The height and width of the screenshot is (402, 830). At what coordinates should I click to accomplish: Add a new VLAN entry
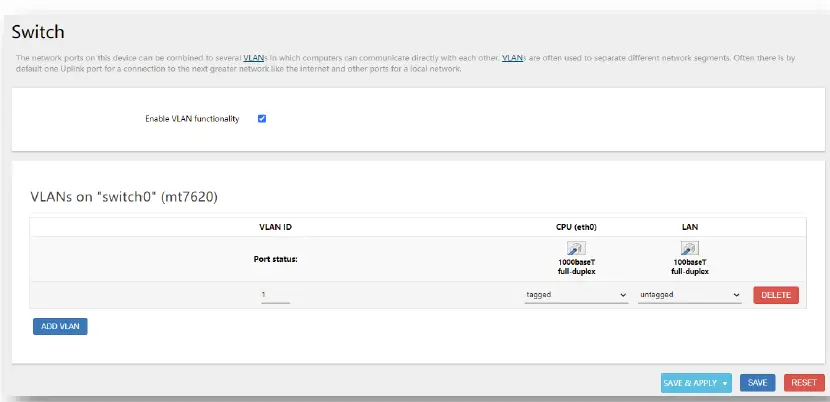point(60,326)
